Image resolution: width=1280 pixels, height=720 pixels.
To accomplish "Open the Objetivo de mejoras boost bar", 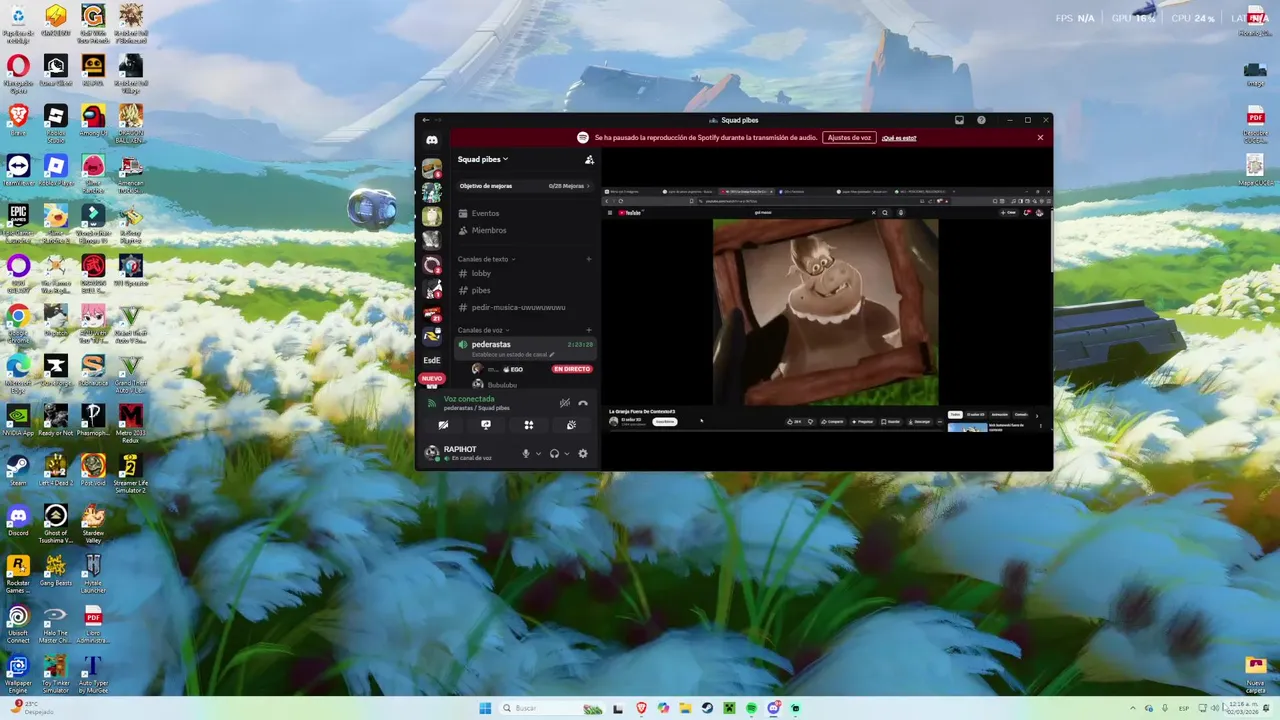I will [524, 186].
